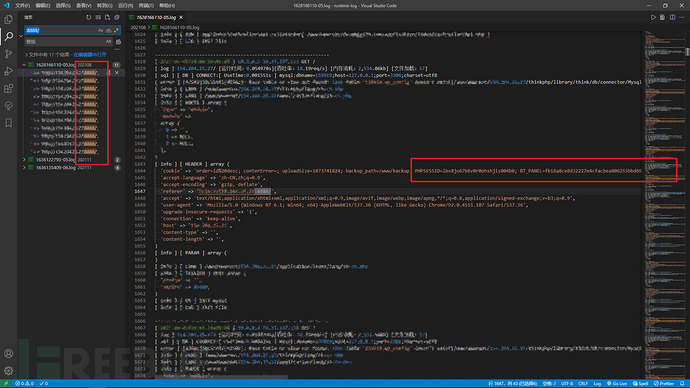Run file with play icon in editor toolbar
Image resolution: width=690 pixels, height=388 pixels.
[653, 17]
